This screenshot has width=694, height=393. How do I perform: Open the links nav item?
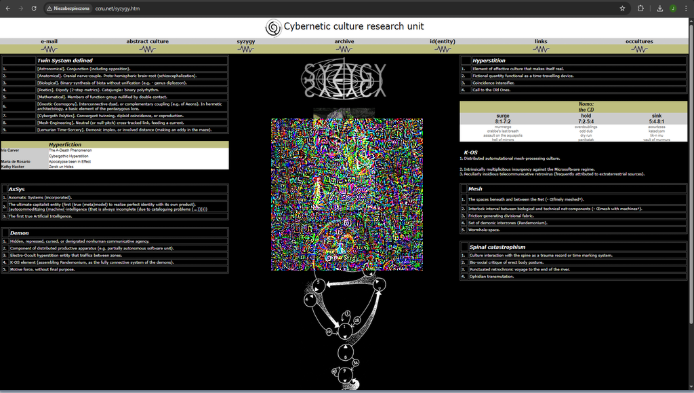point(540,41)
